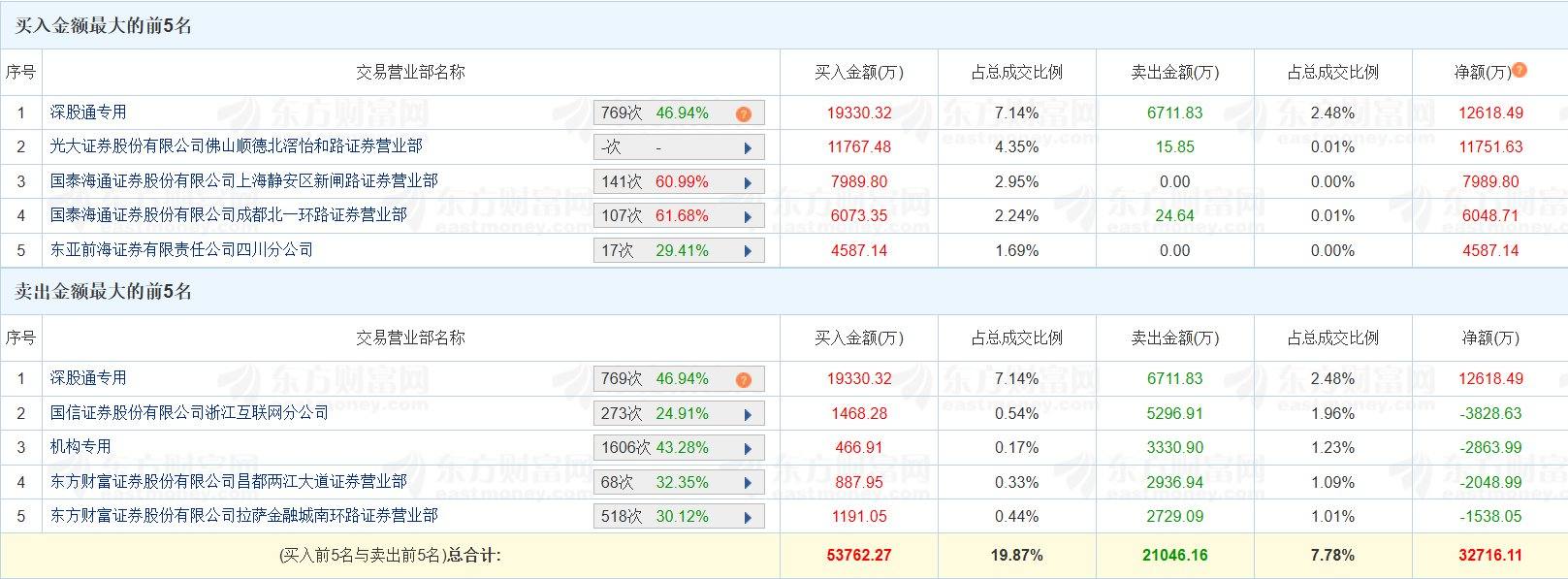1568x579 pixels.
Task: Click the 机构专用 seat name
Action: 80,446
